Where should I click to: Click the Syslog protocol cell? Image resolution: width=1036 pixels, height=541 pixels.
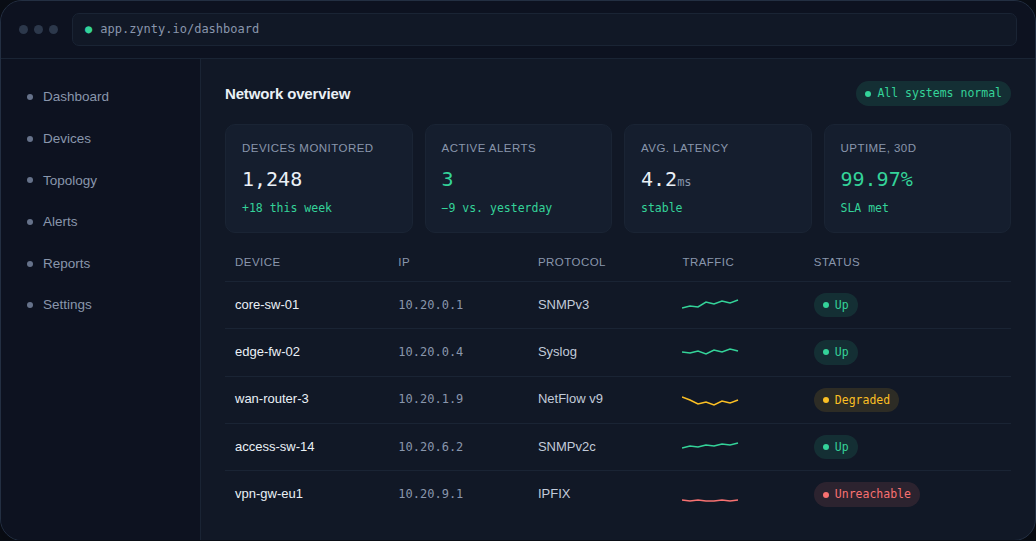tap(558, 352)
